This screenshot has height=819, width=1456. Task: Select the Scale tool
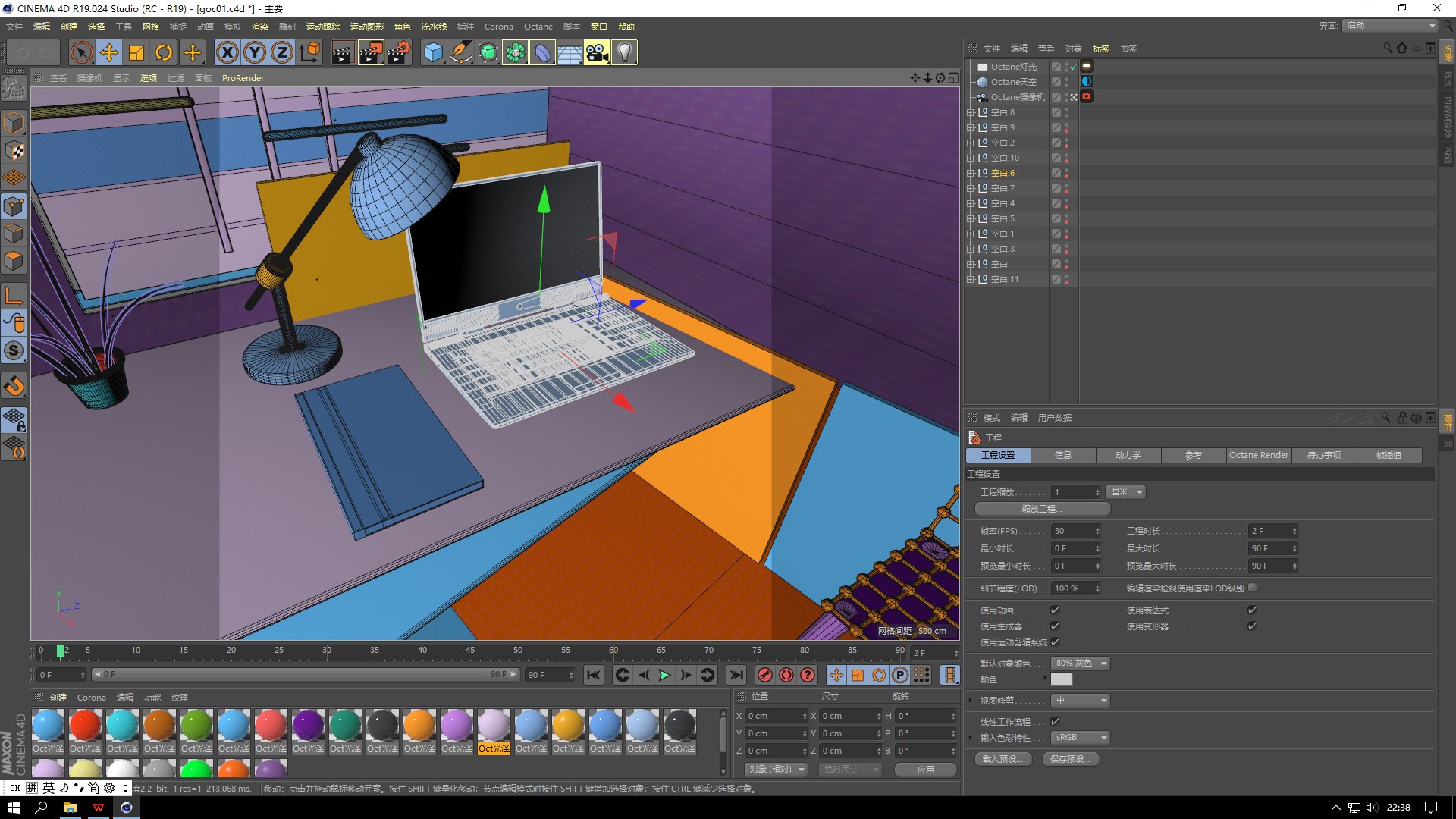pyautogui.click(x=136, y=52)
